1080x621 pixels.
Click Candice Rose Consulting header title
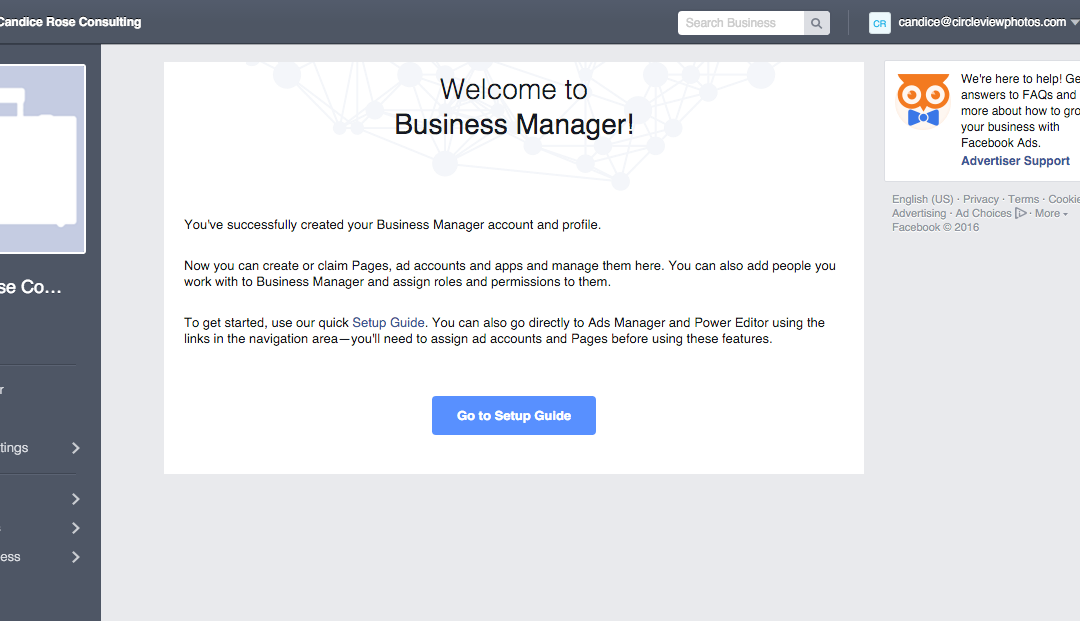click(x=70, y=22)
